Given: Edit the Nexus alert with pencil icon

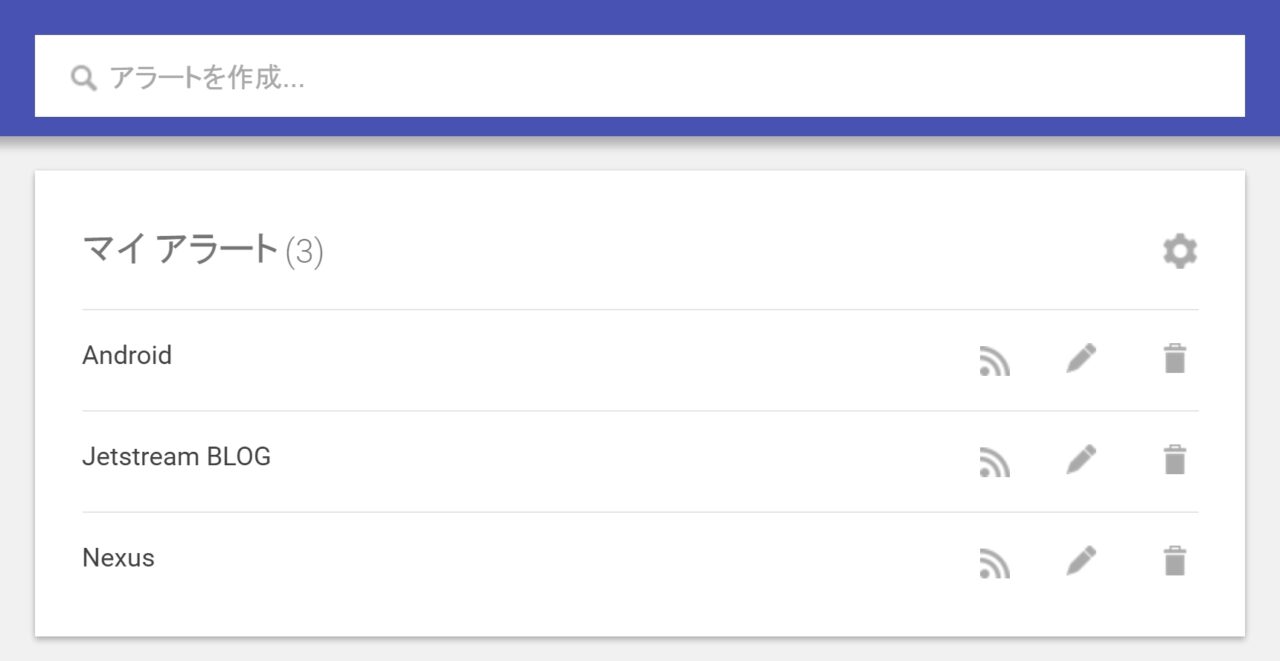Looking at the screenshot, I should tap(1081, 561).
